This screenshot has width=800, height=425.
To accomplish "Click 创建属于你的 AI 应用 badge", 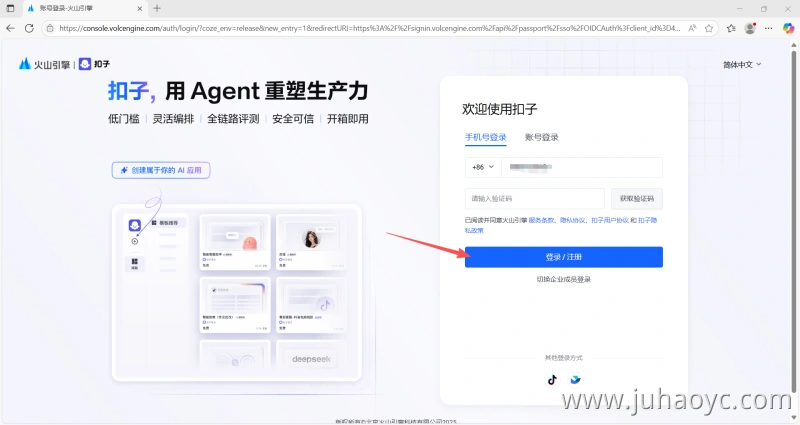I will click(161, 170).
